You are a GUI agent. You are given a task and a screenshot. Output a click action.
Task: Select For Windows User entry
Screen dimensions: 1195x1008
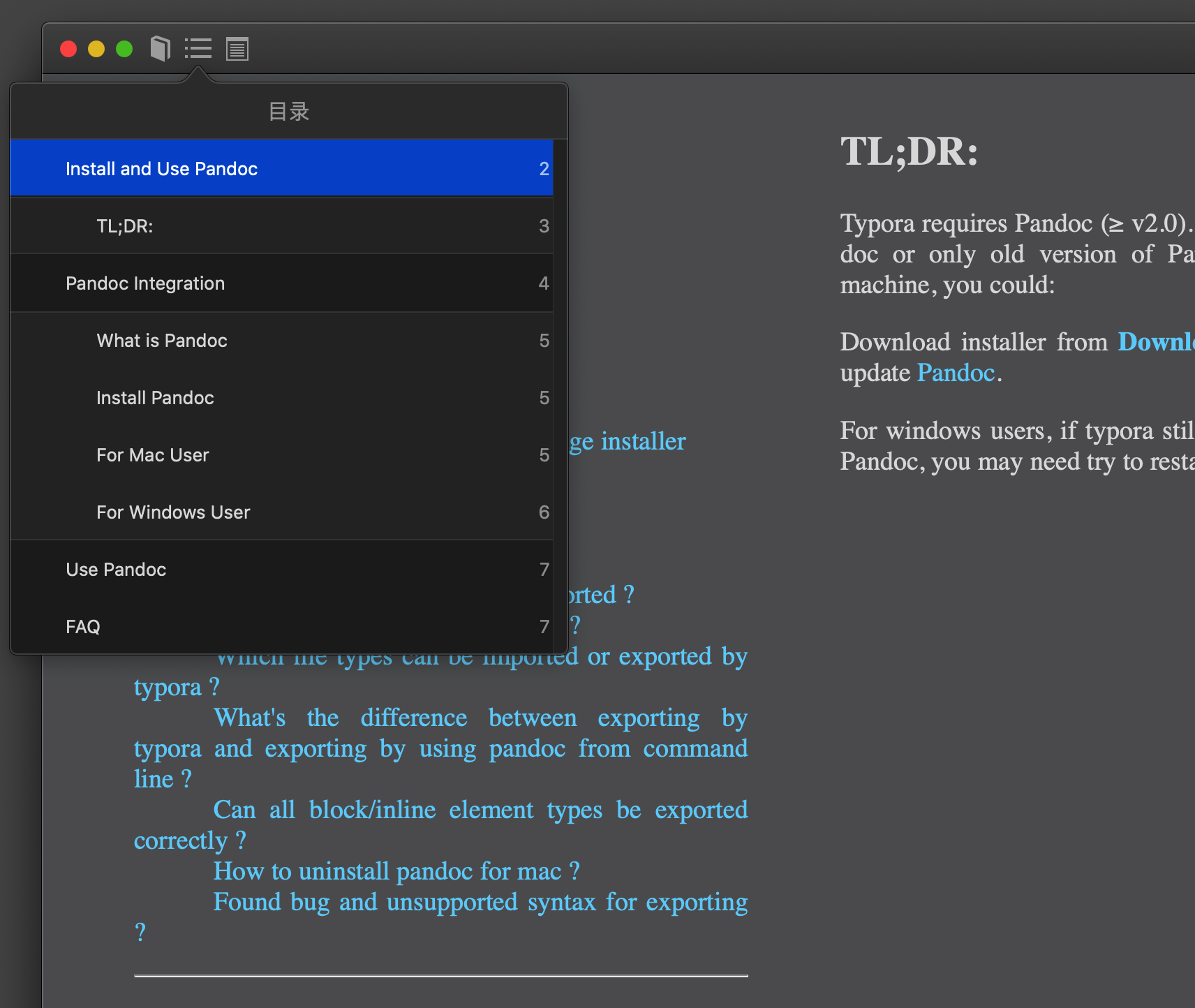(x=282, y=512)
